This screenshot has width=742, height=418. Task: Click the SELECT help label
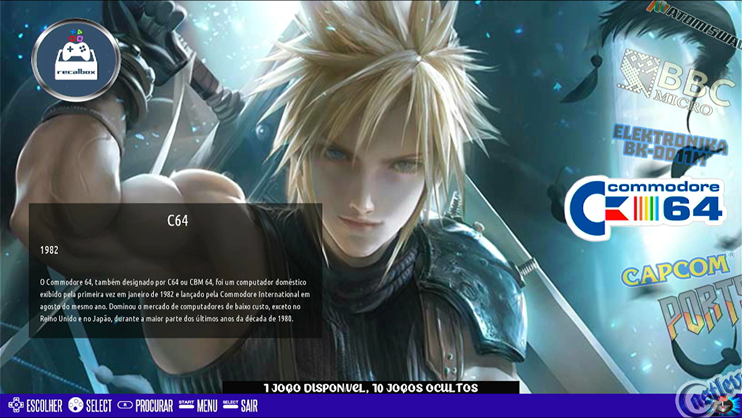pyautogui.click(x=99, y=406)
